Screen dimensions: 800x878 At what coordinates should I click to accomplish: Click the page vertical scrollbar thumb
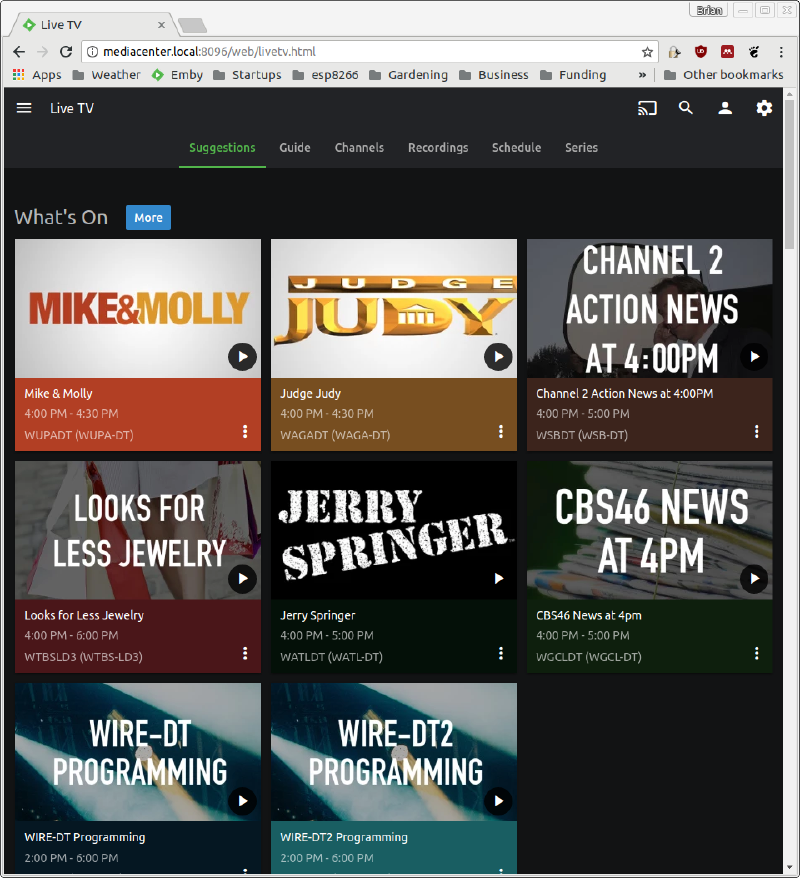[789, 175]
